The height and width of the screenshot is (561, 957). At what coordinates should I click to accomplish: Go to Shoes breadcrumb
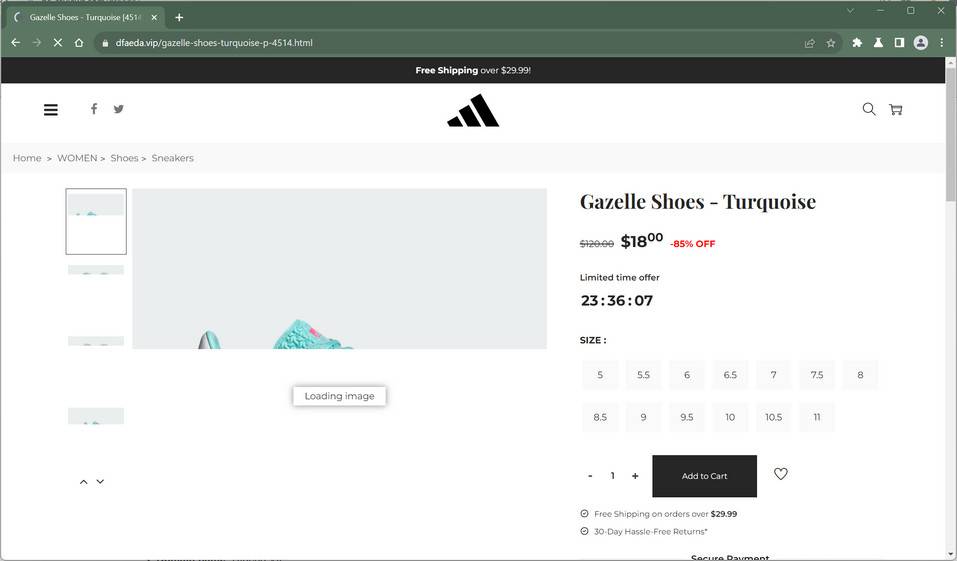pos(124,158)
